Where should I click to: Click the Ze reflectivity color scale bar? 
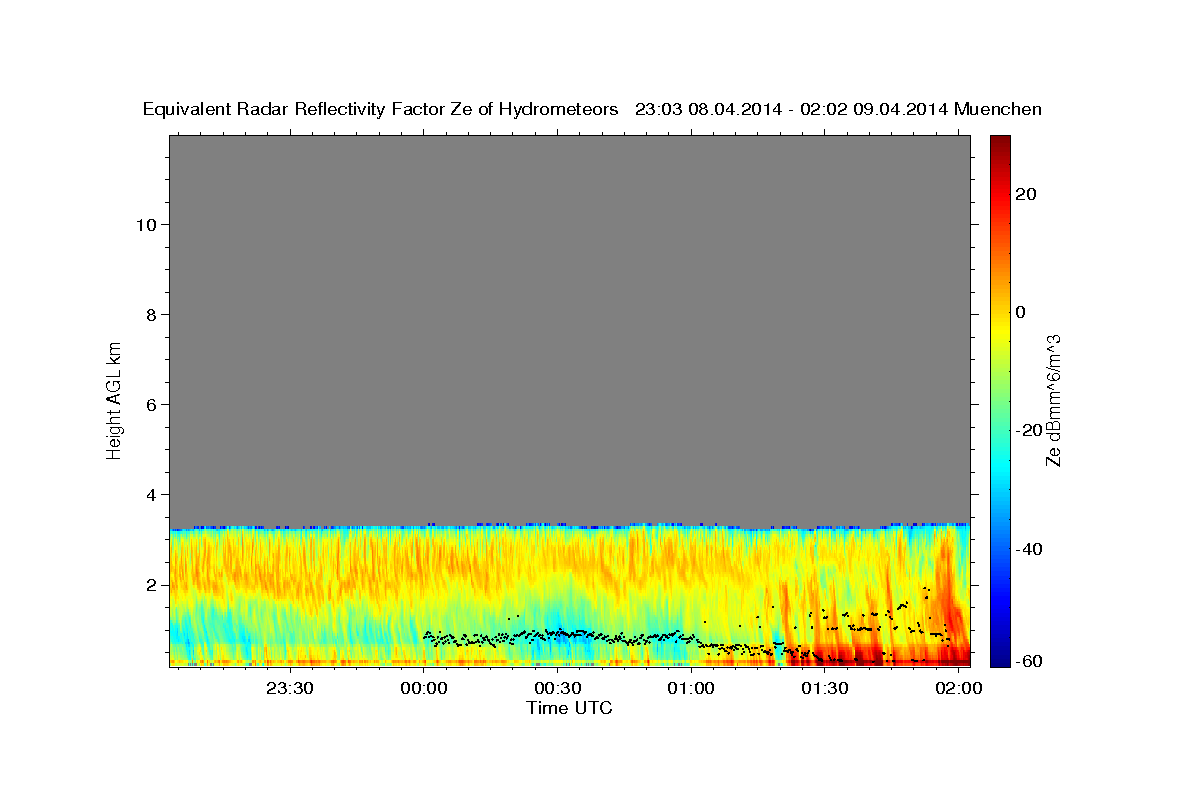coord(1001,400)
